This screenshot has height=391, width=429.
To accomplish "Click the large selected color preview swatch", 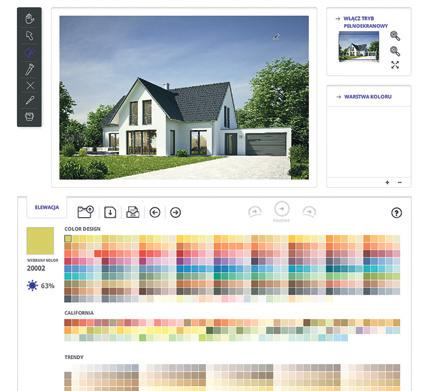I will coord(40,241).
